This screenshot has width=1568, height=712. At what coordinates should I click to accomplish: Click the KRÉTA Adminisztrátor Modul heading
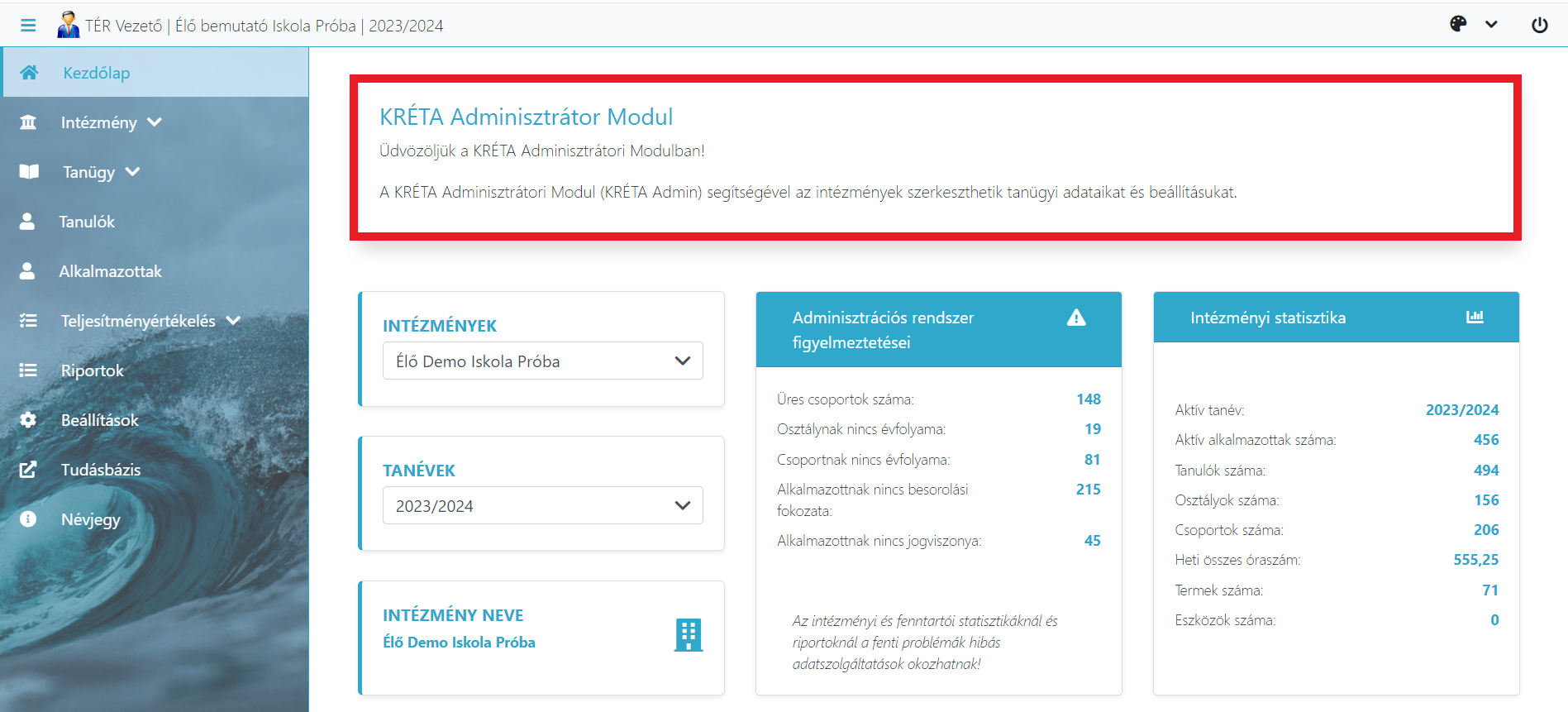(526, 117)
